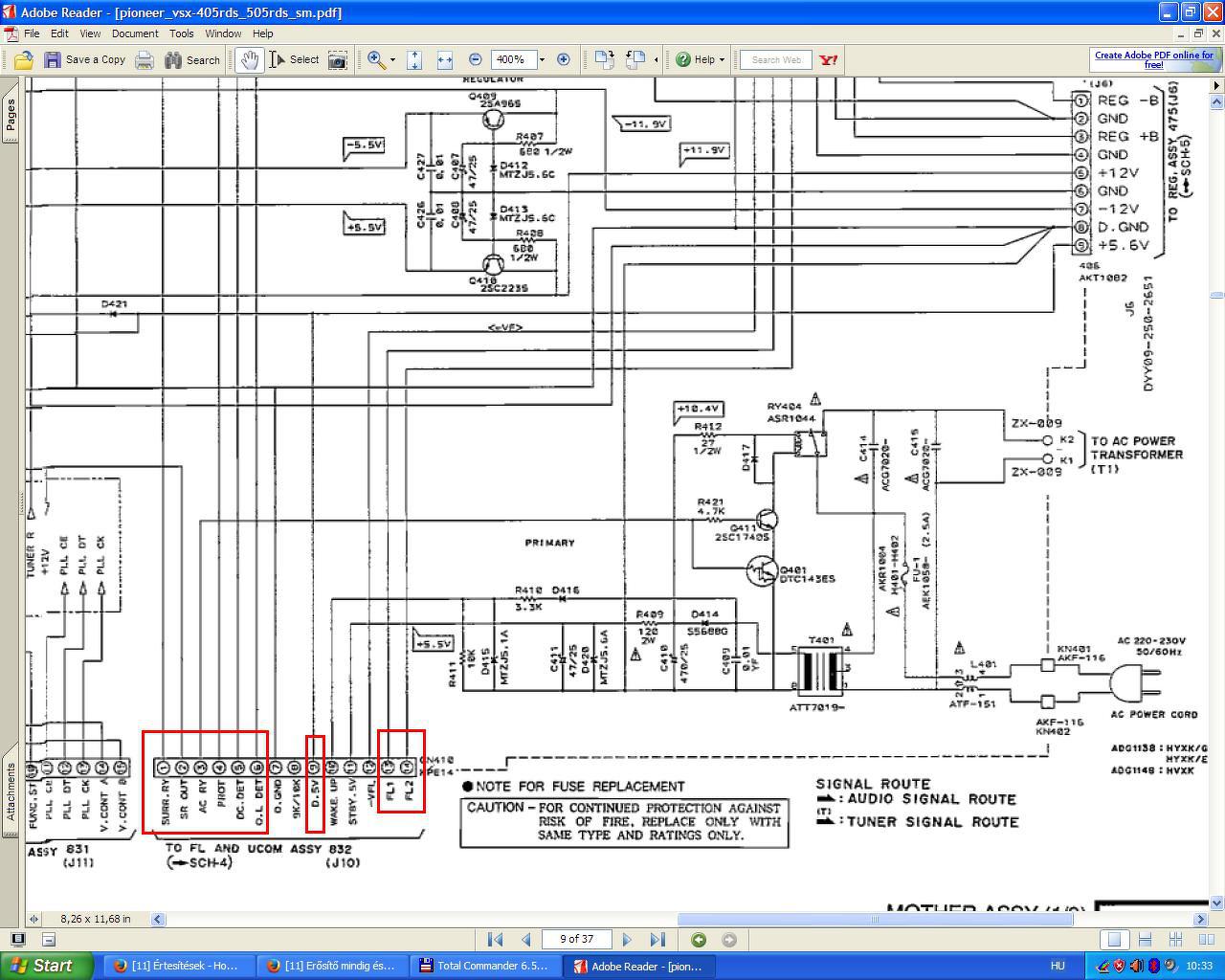The width and height of the screenshot is (1225, 980).
Task: Print the document with the printer icon
Action: (145, 59)
